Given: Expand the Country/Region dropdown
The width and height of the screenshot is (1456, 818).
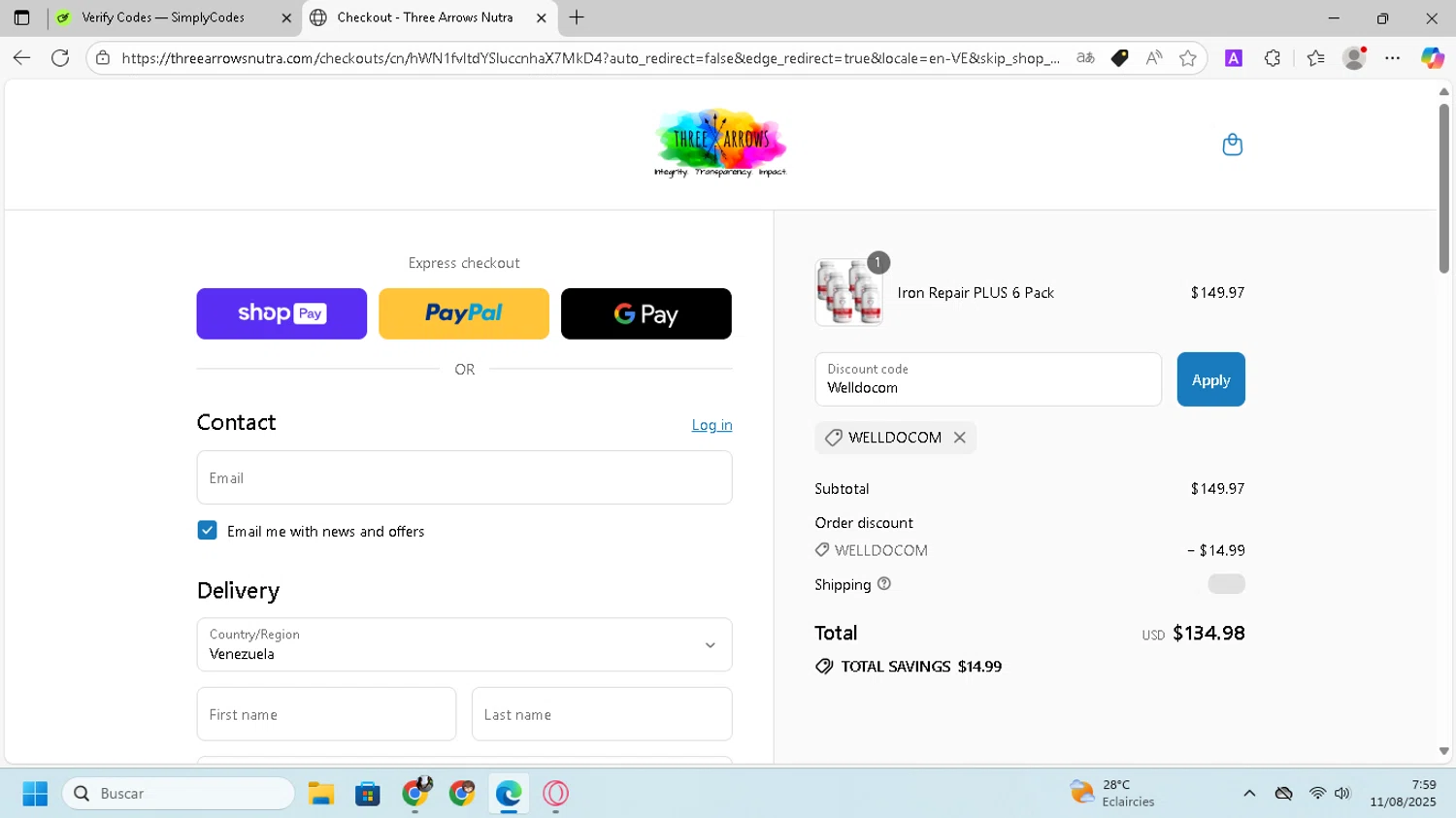Looking at the screenshot, I should coord(464,644).
